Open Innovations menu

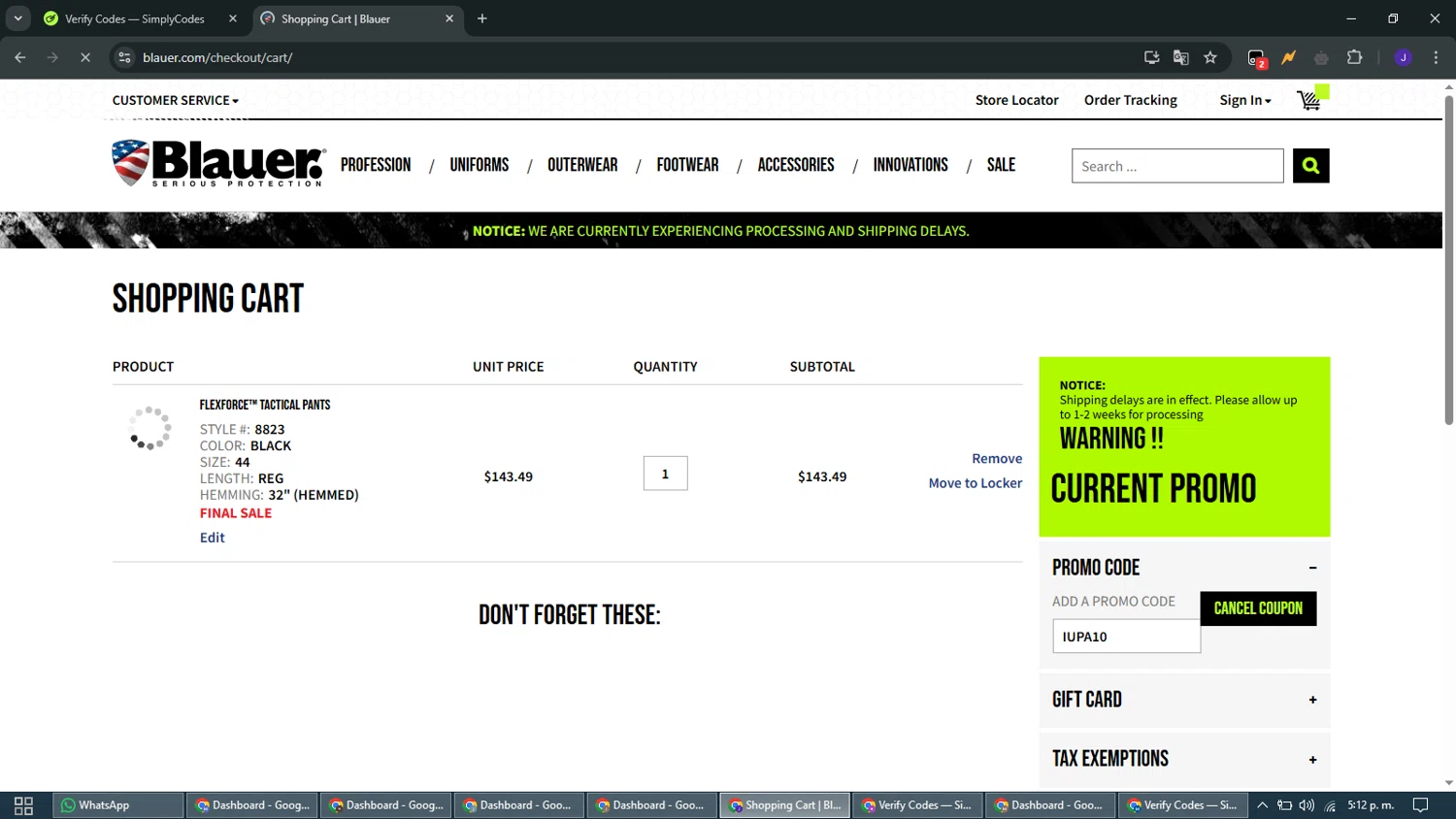point(910,165)
